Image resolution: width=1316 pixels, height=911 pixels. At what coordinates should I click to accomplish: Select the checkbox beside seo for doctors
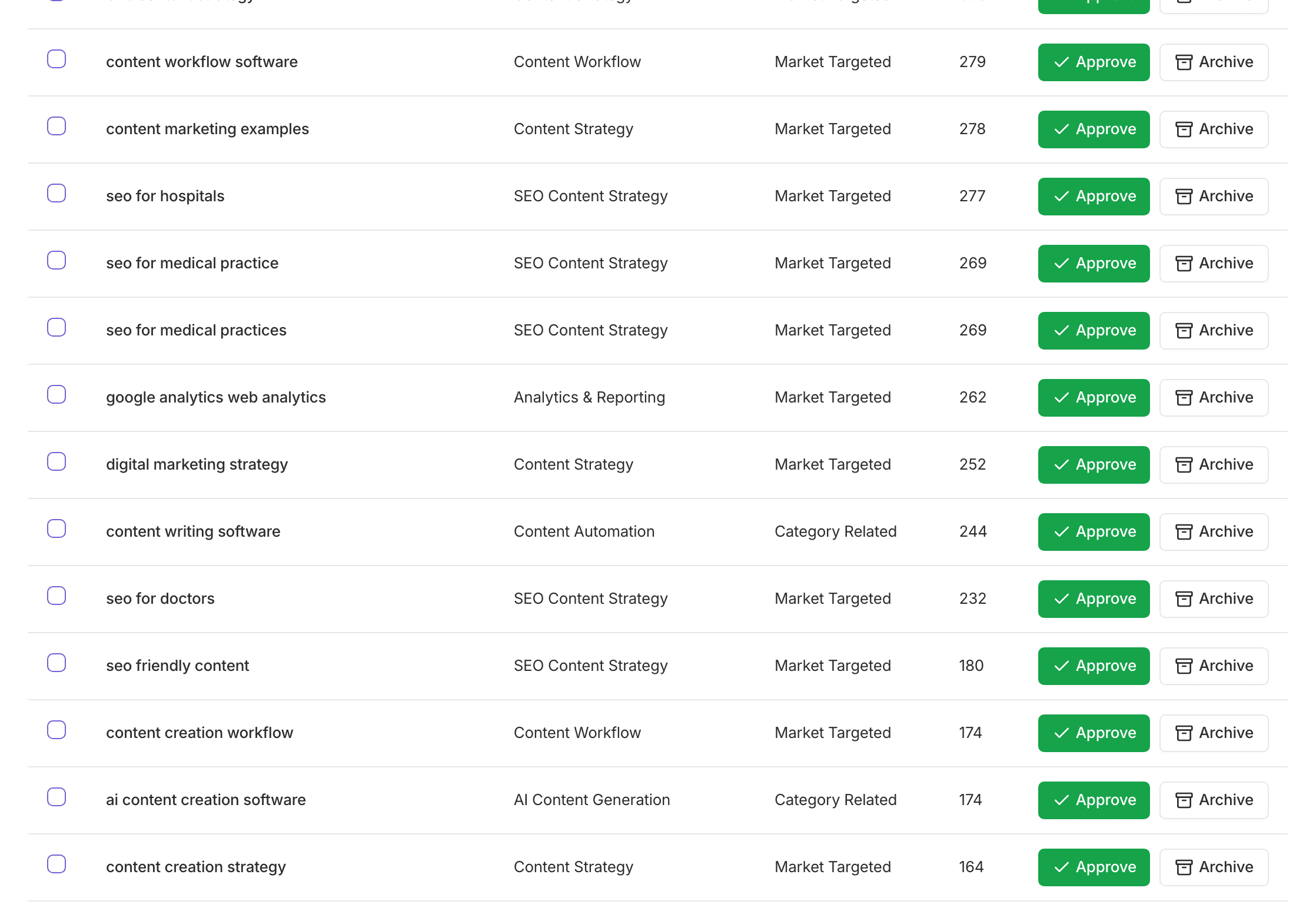(56, 595)
